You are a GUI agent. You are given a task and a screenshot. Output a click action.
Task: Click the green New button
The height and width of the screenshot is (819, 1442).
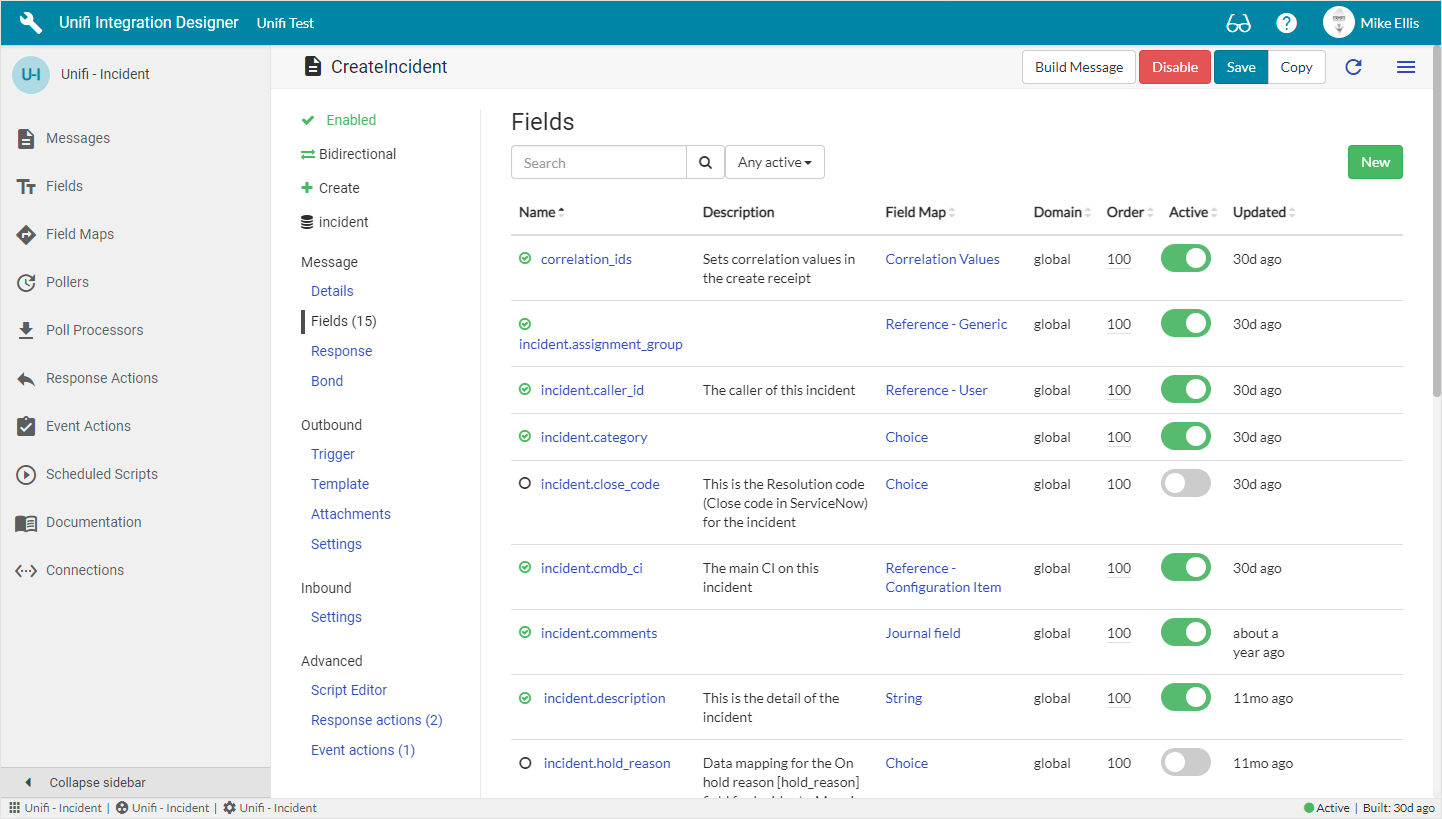[1374, 163]
